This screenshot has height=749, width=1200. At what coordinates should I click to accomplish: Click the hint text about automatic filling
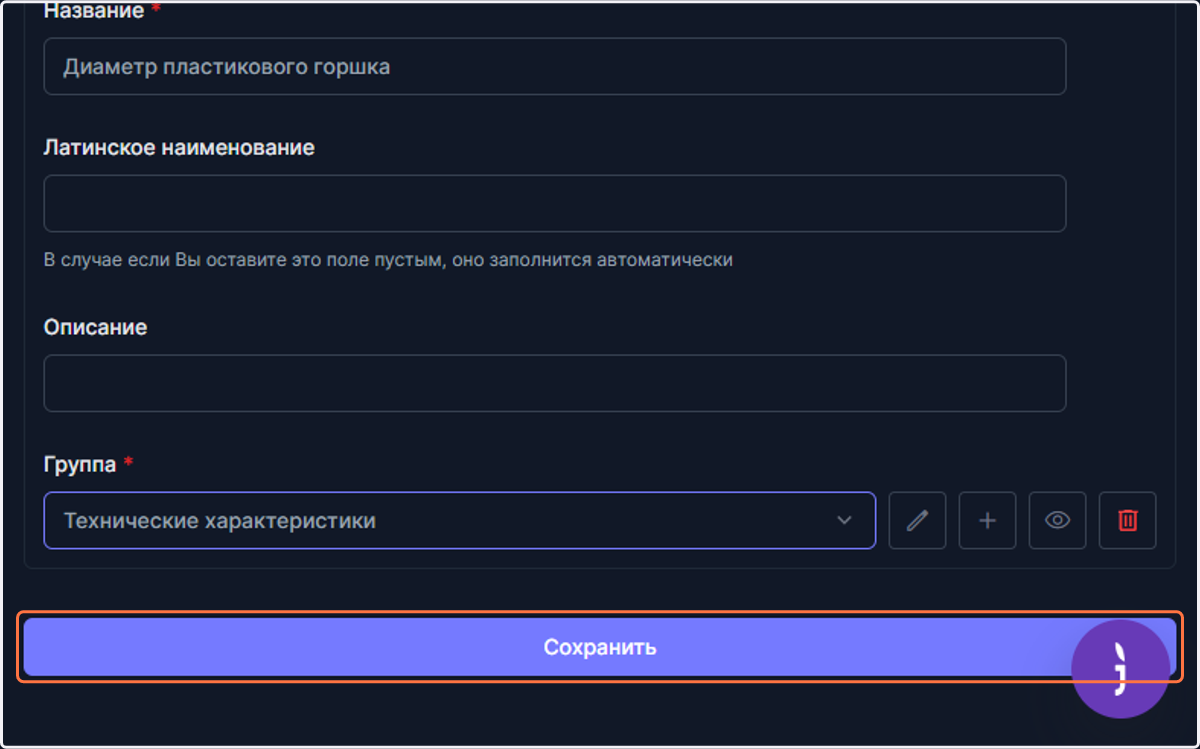coord(388,260)
